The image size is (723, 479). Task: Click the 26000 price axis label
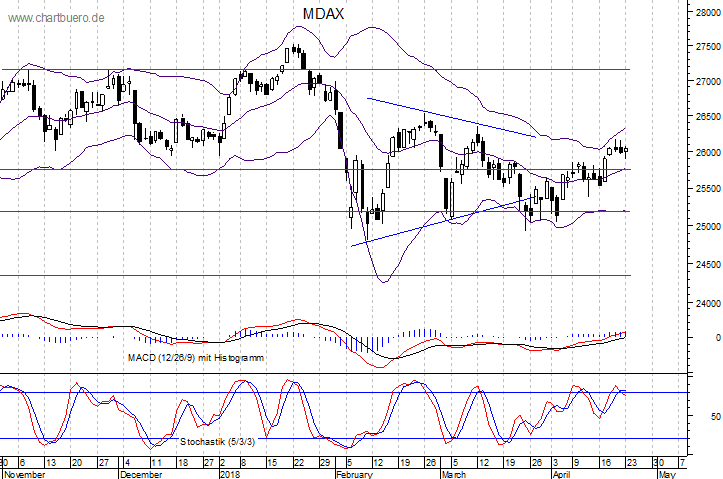pos(708,152)
